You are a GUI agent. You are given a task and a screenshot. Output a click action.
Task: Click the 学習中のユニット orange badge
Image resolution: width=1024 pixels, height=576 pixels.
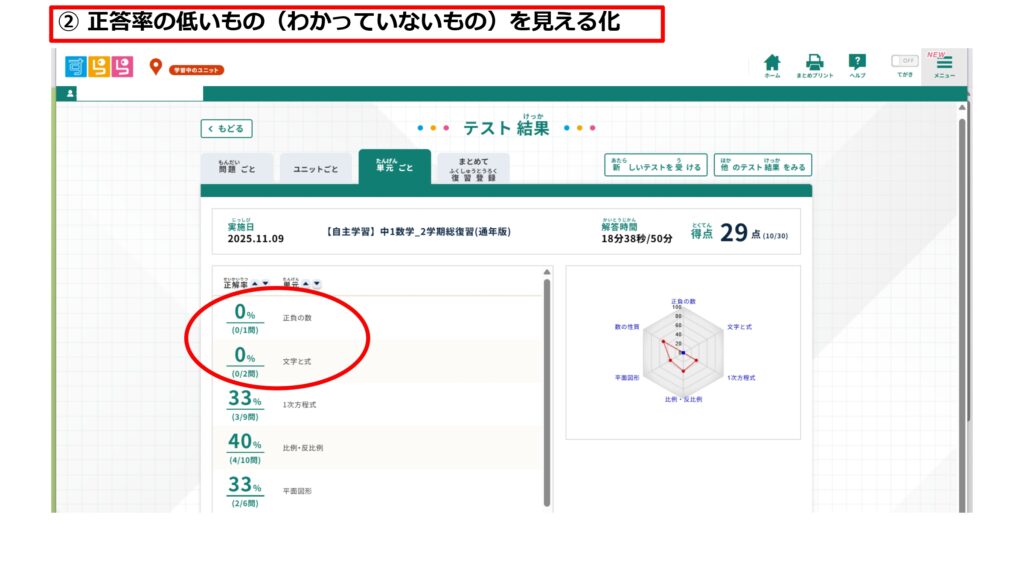(196, 70)
